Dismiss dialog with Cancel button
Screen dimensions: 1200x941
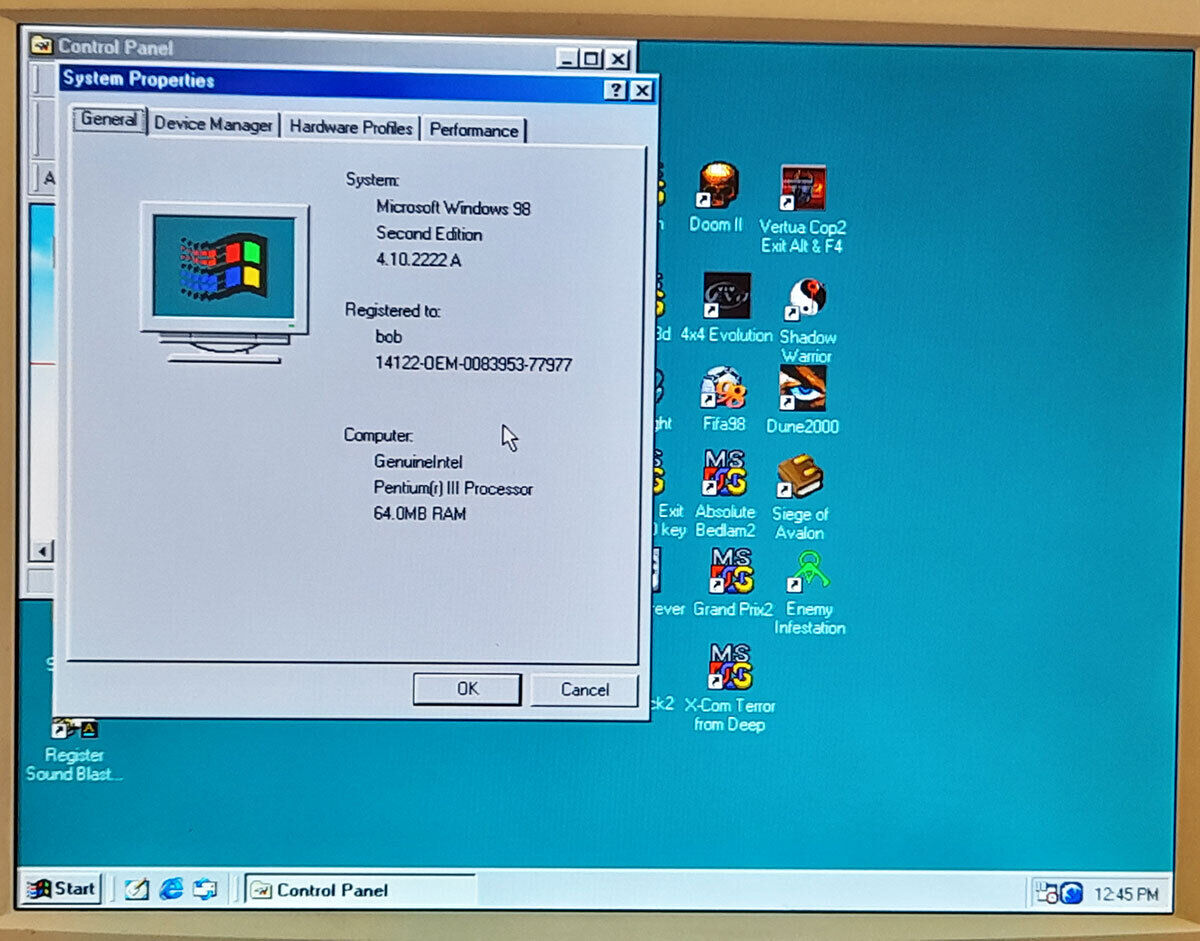tap(584, 689)
